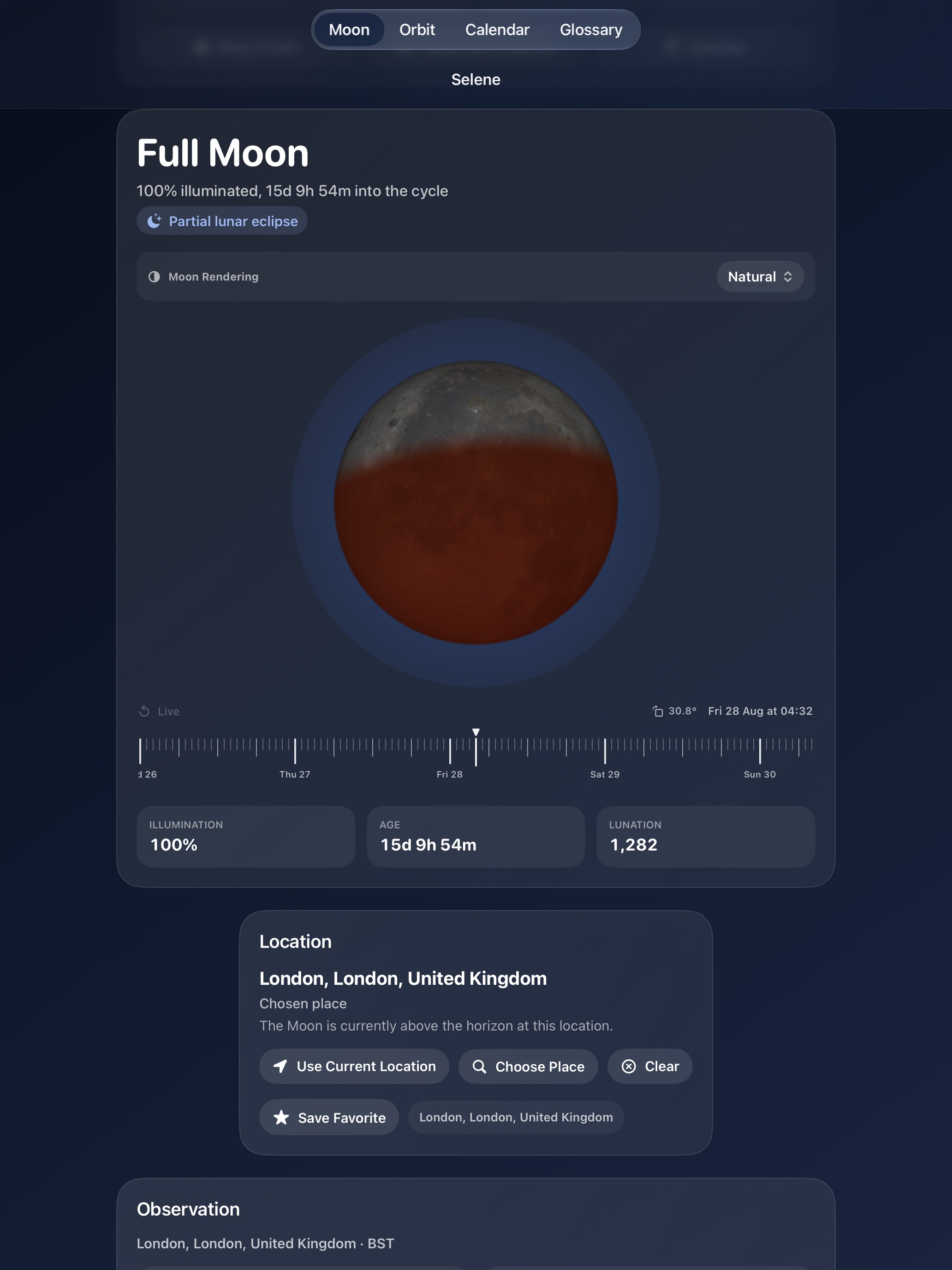The height and width of the screenshot is (1270, 952).
Task: Click the Moon above horizon status text
Action: pos(436,1026)
